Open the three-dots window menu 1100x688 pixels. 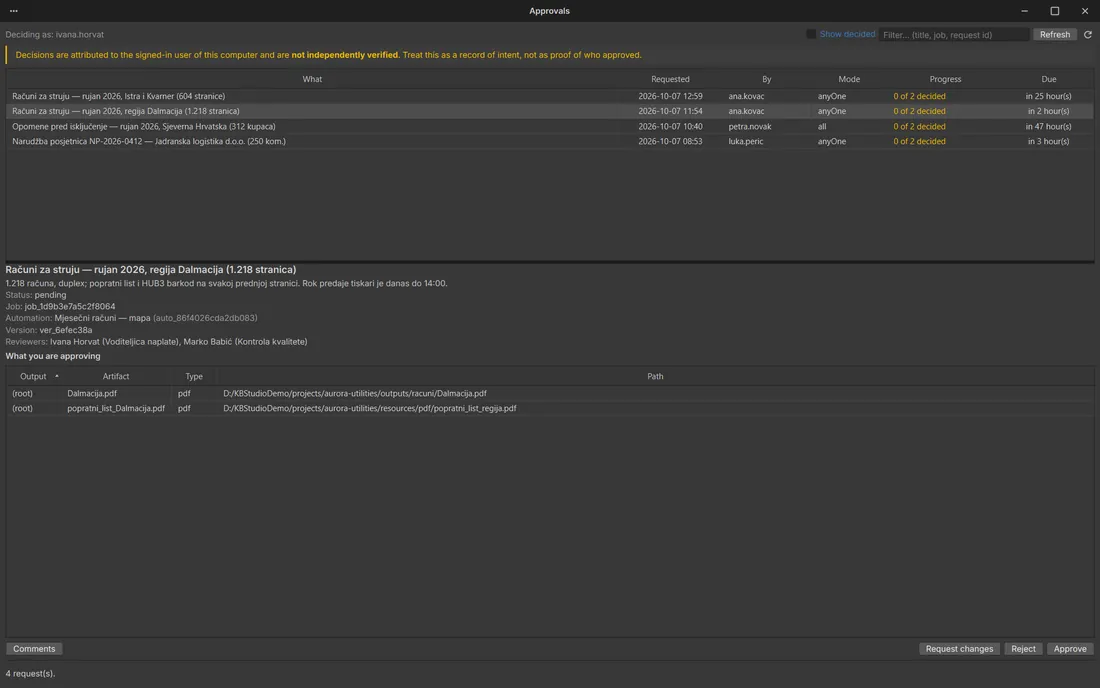pyautogui.click(x=13, y=11)
